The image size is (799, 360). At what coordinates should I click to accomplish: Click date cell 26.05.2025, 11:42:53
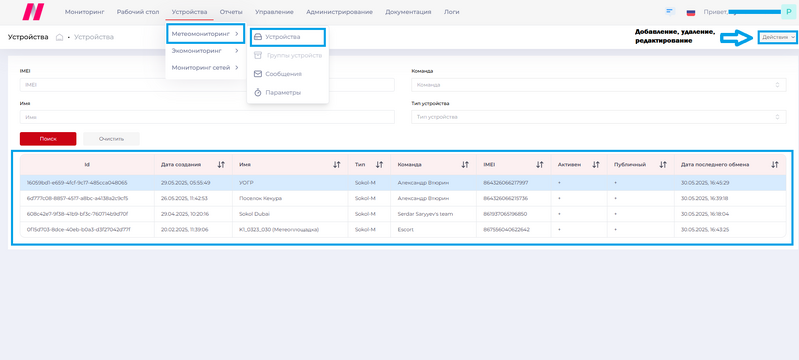[185, 198]
